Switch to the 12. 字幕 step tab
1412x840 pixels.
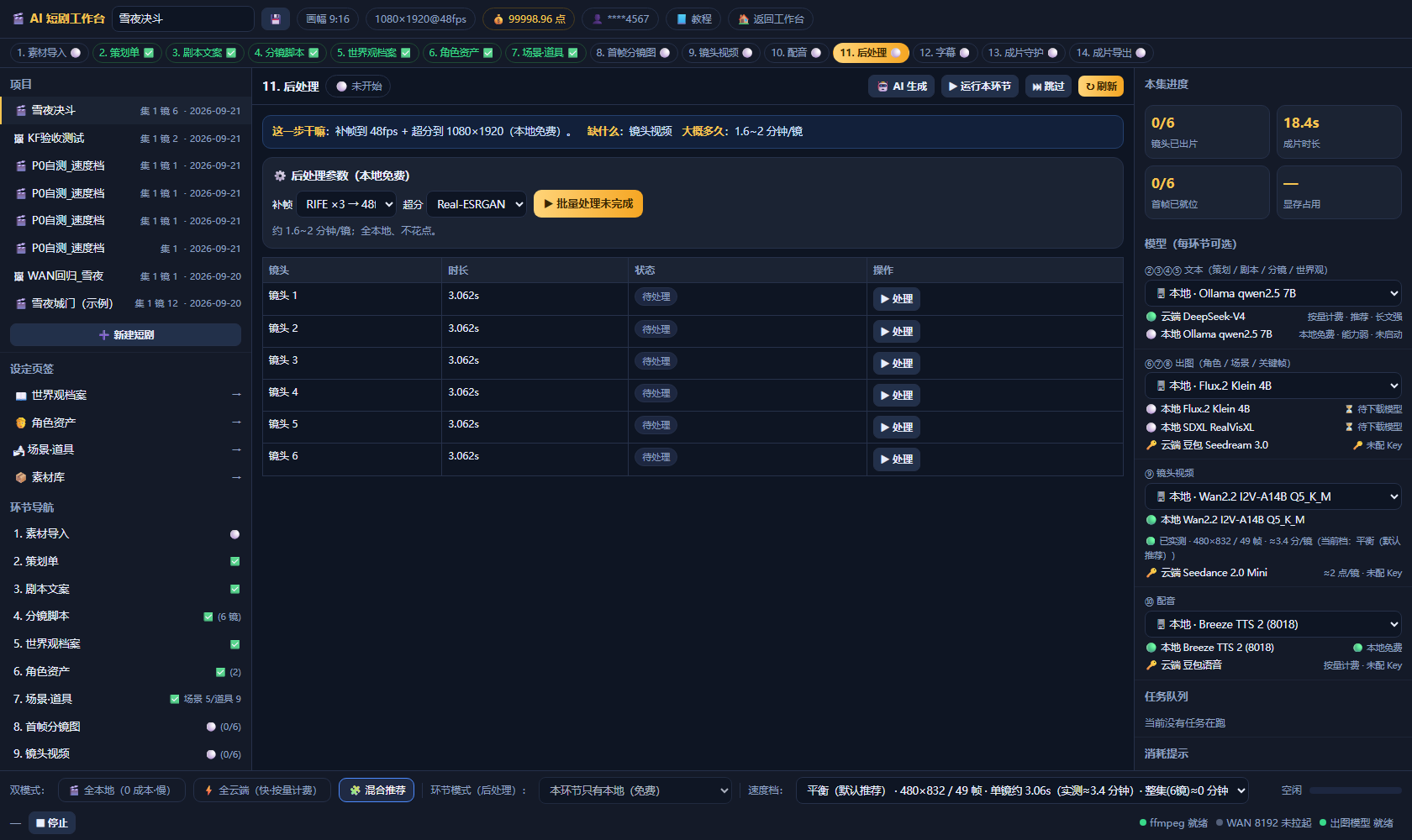coord(945,53)
